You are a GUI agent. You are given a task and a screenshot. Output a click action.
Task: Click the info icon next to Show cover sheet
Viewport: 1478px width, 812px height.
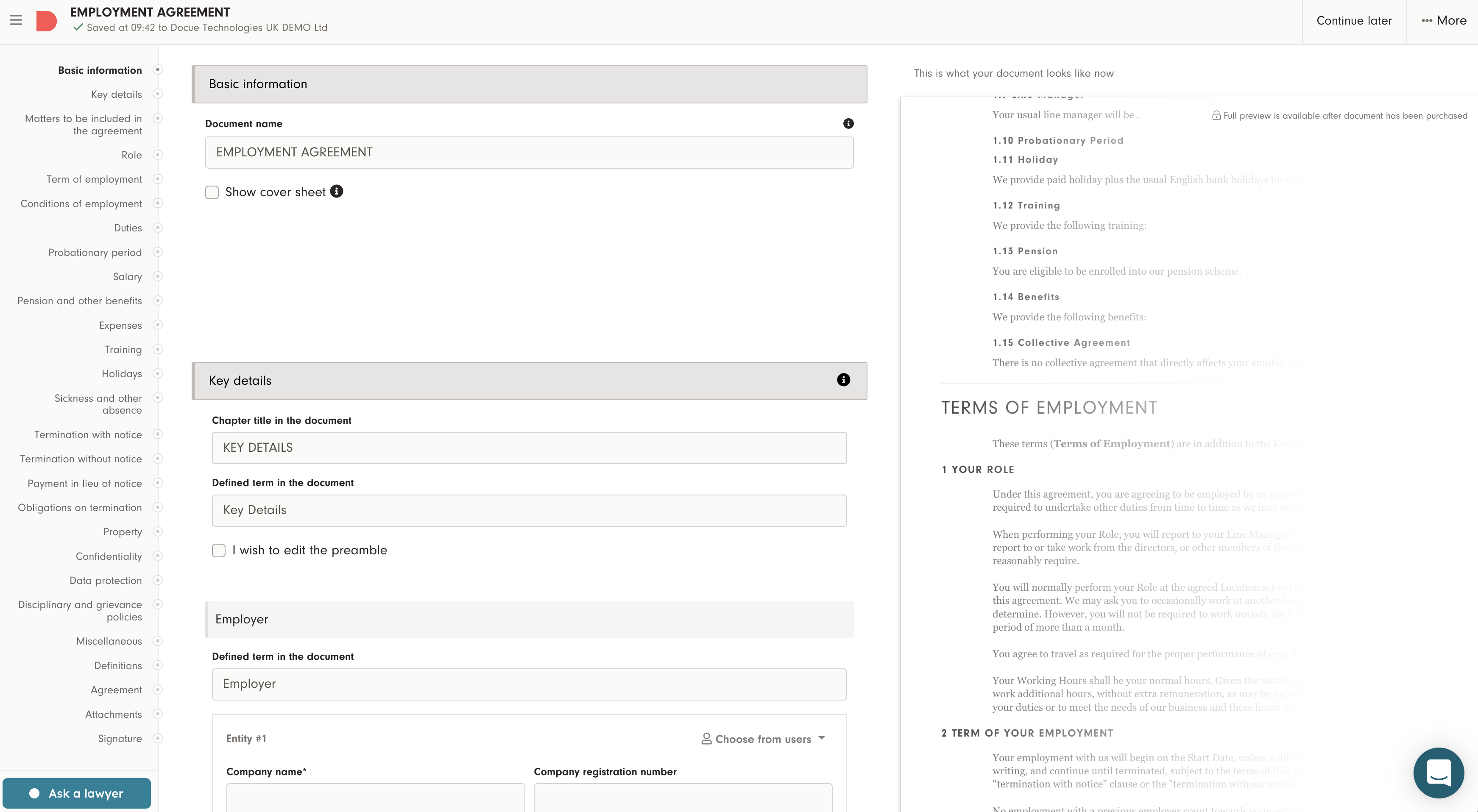pyautogui.click(x=337, y=192)
